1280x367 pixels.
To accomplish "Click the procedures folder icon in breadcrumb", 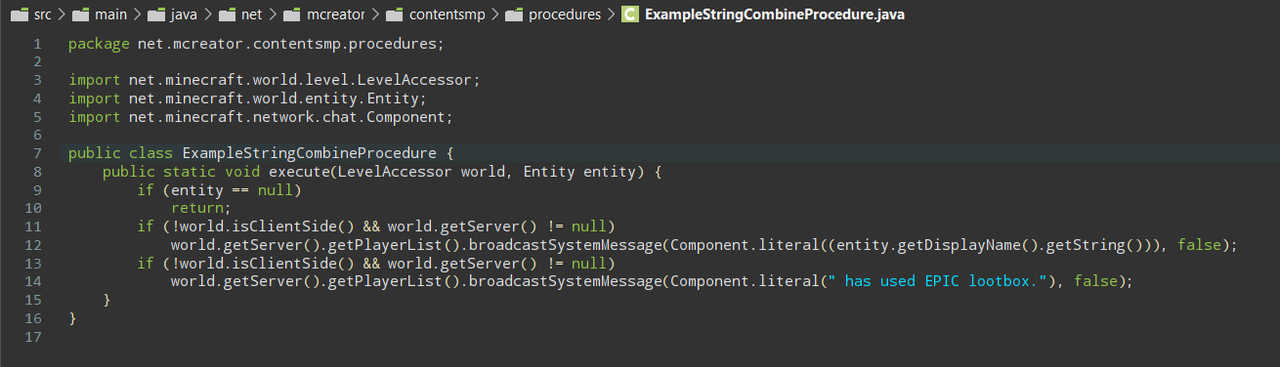I will point(513,15).
